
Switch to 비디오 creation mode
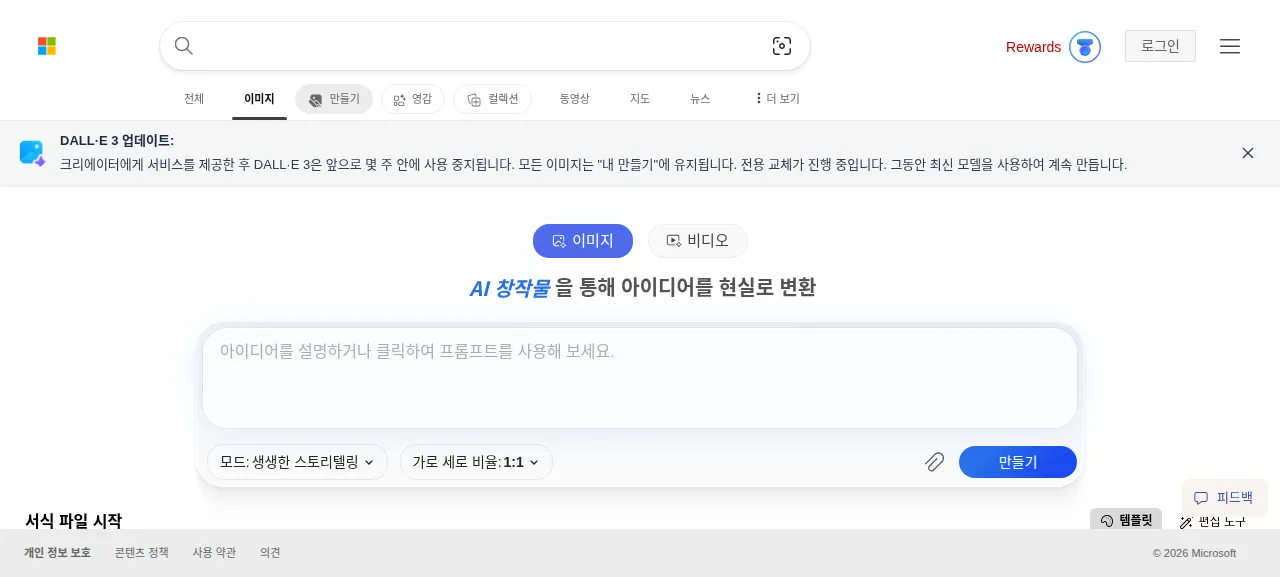click(x=698, y=241)
